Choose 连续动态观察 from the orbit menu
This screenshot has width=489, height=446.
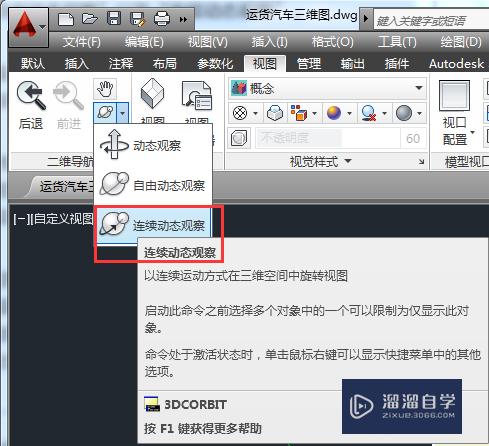click(153, 225)
